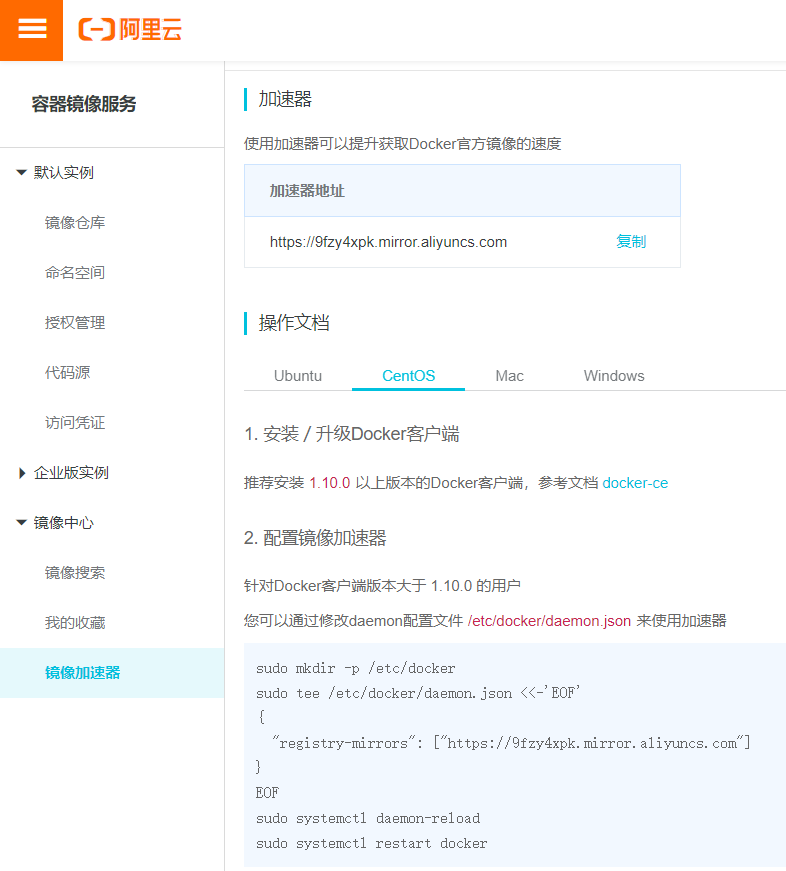Image resolution: width=786 pixels, height=871 pixels.
Task: Collapse the 镜像中心 section arrow
Action: [x=22, y=523]
